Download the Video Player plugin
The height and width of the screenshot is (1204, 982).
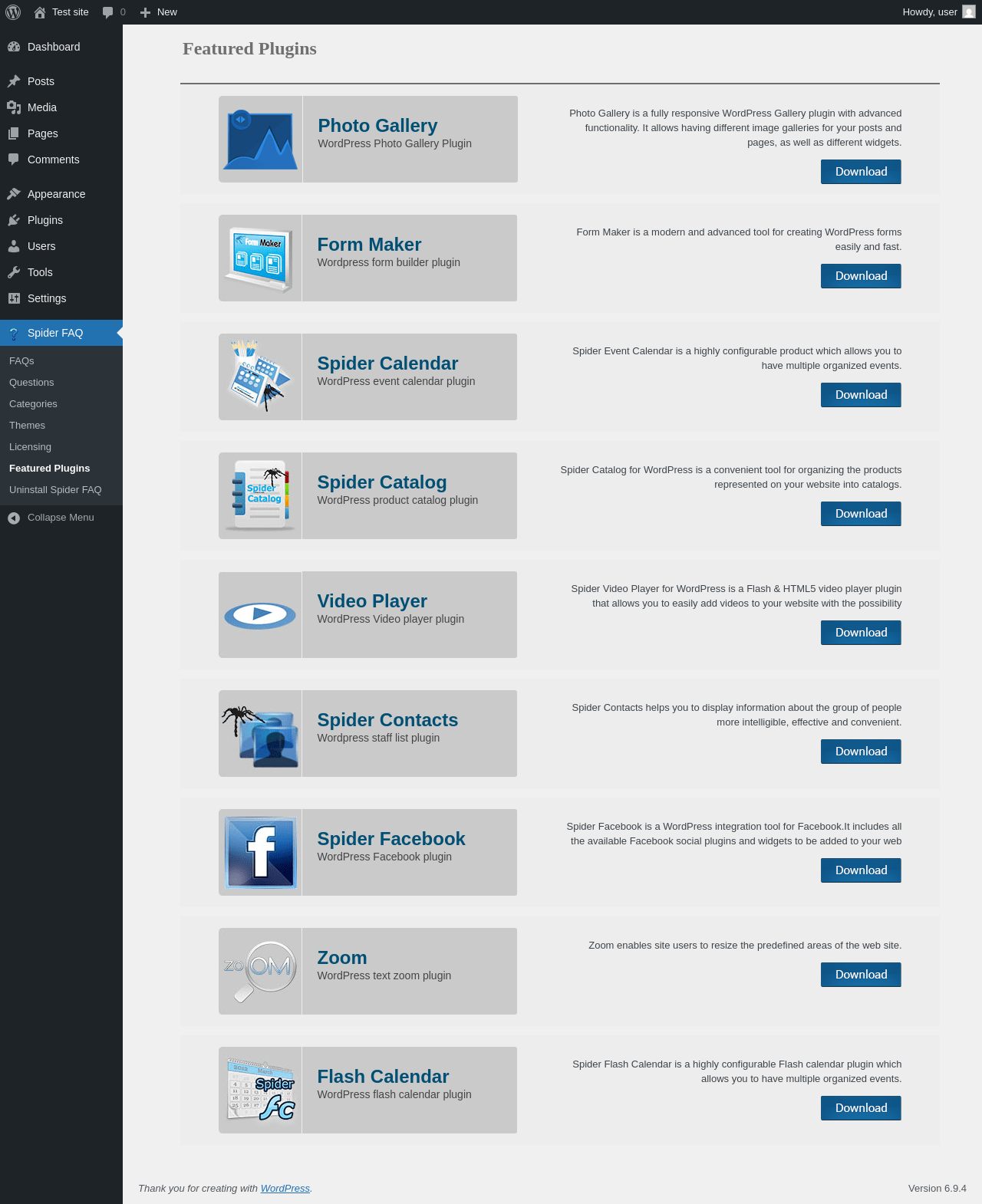861,633
